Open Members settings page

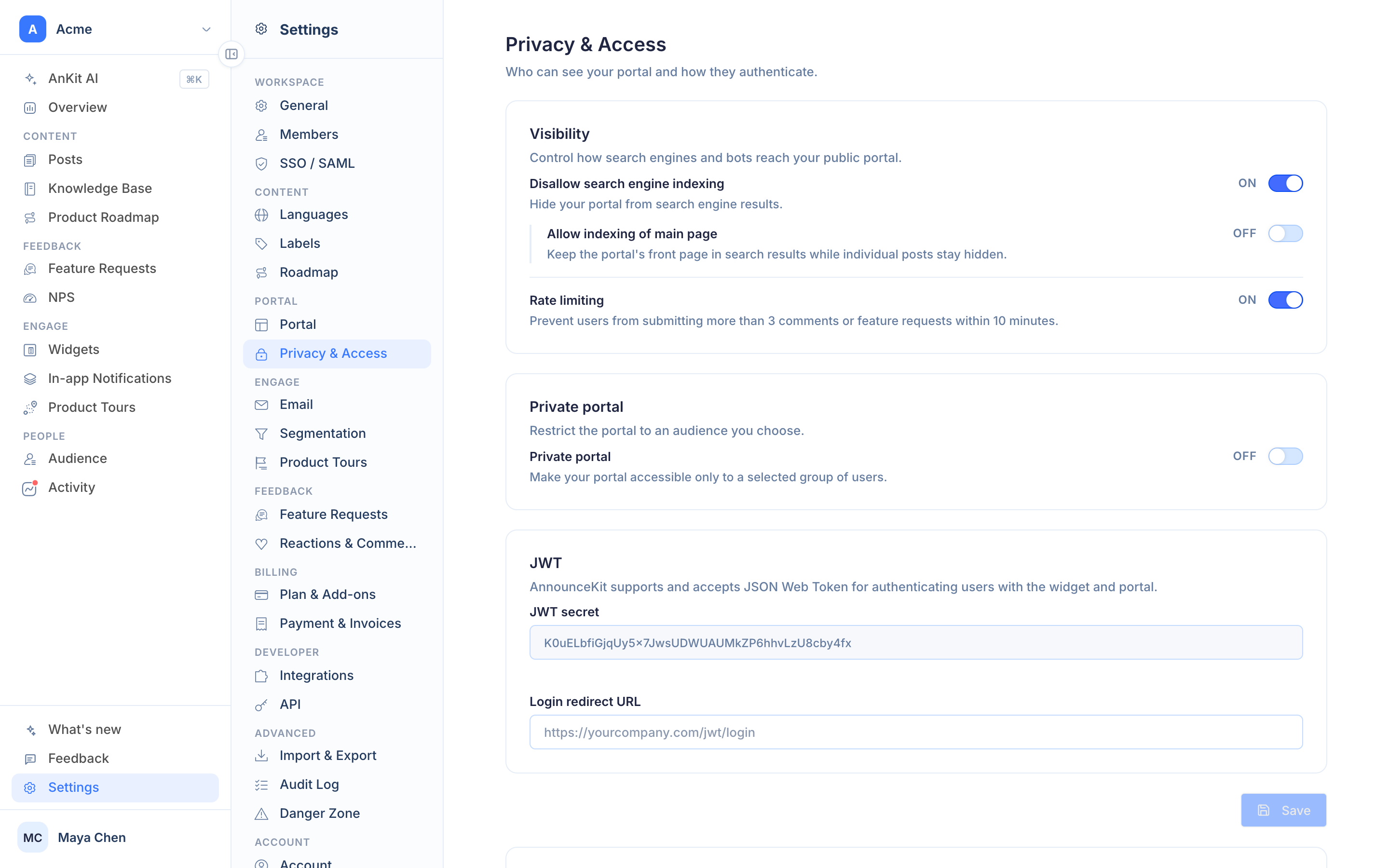tap(337, 135)
